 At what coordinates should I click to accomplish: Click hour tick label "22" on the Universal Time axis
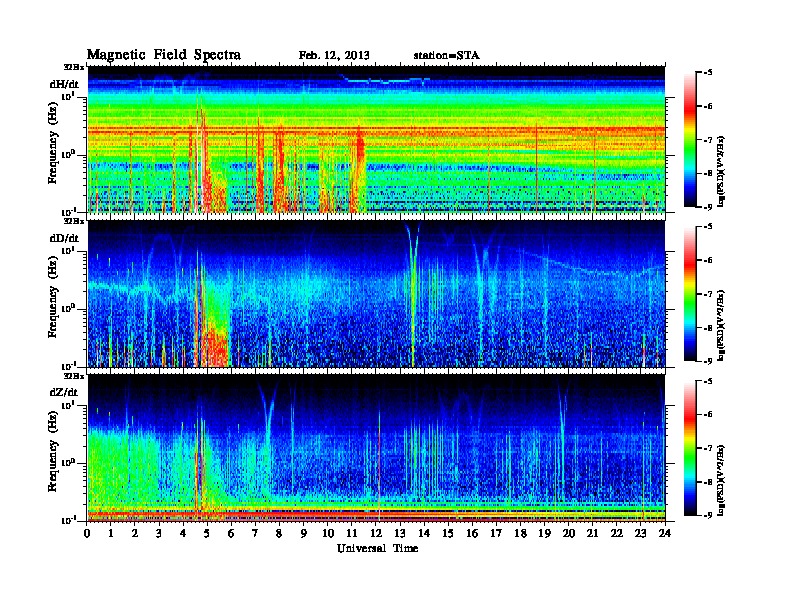(x=617, y=533)
